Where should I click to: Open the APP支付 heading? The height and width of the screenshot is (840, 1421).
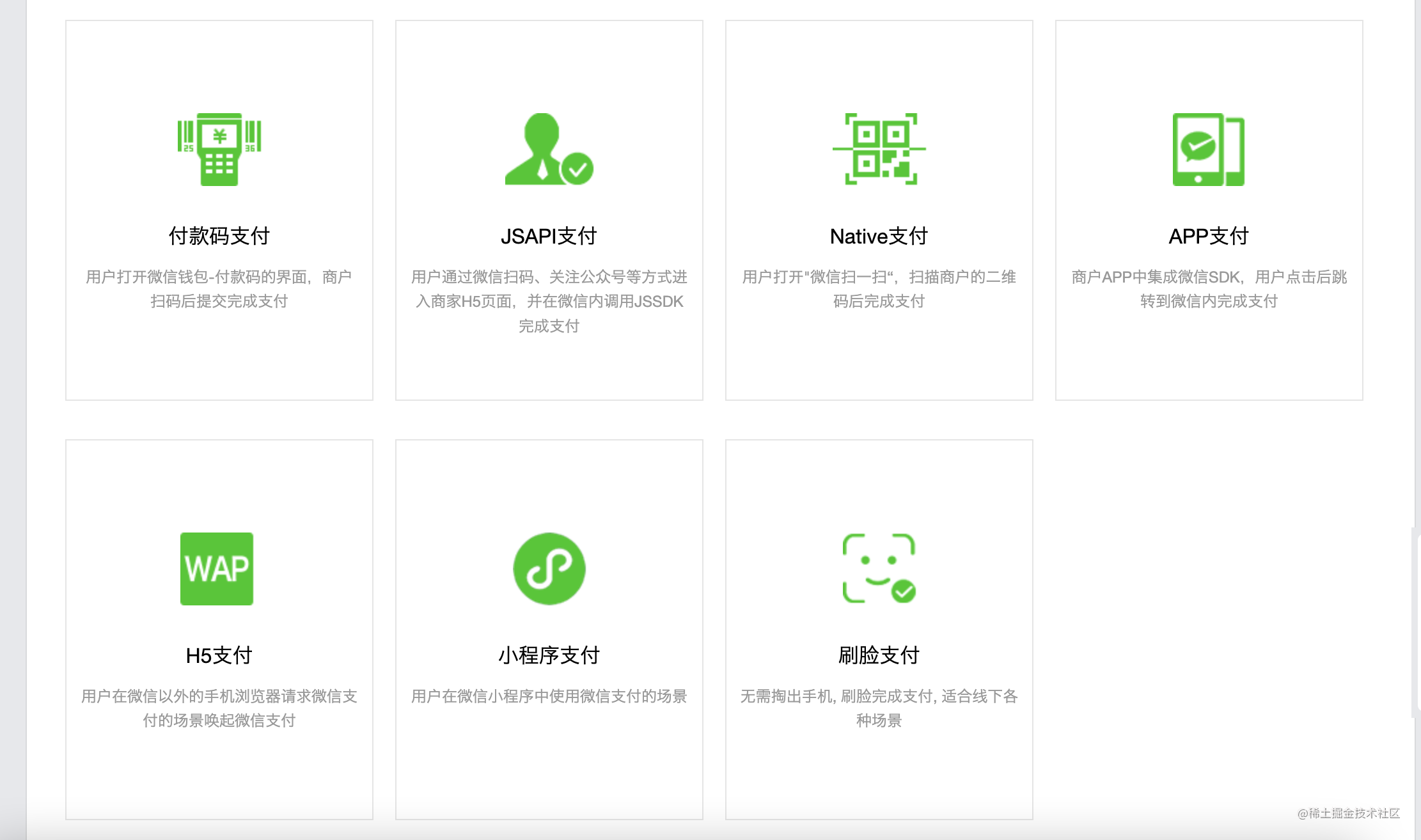coord(1208,236)
